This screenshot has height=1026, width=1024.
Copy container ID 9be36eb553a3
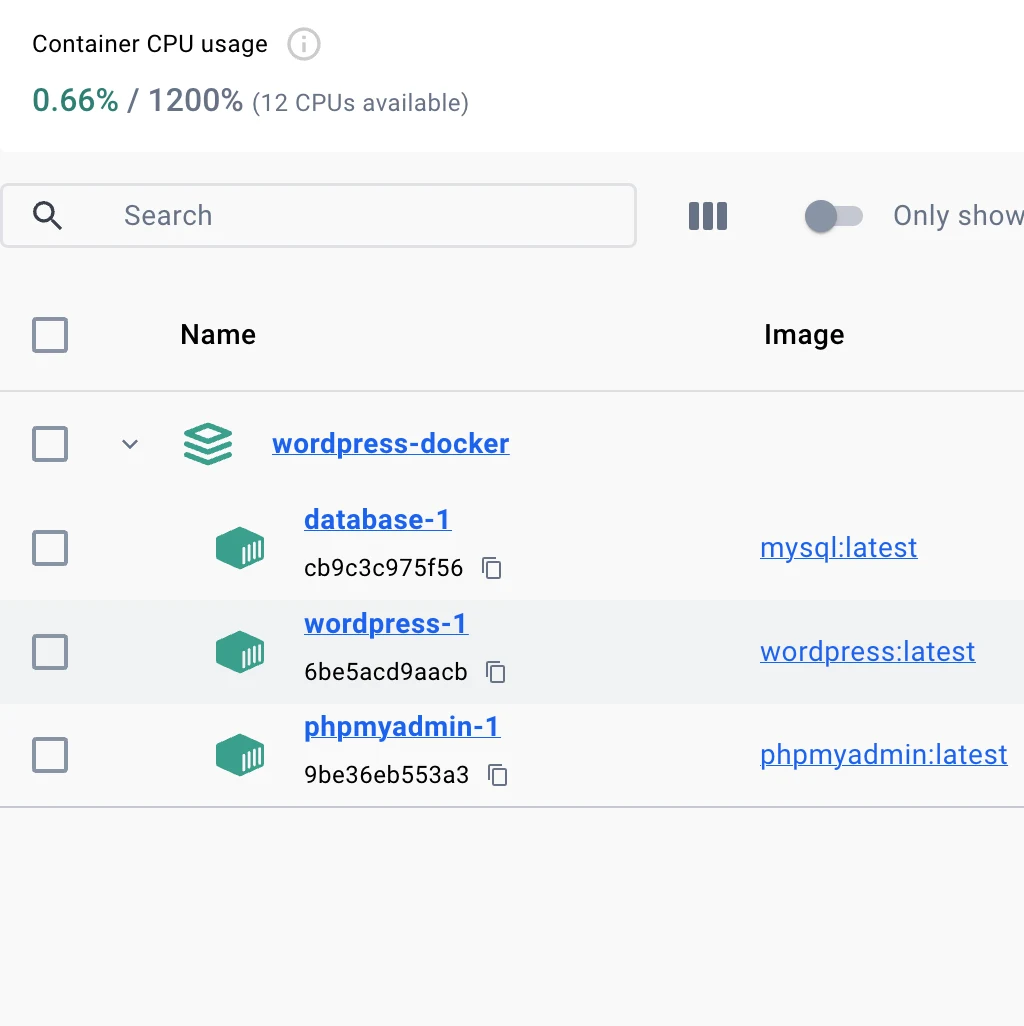tap(498, 775)
